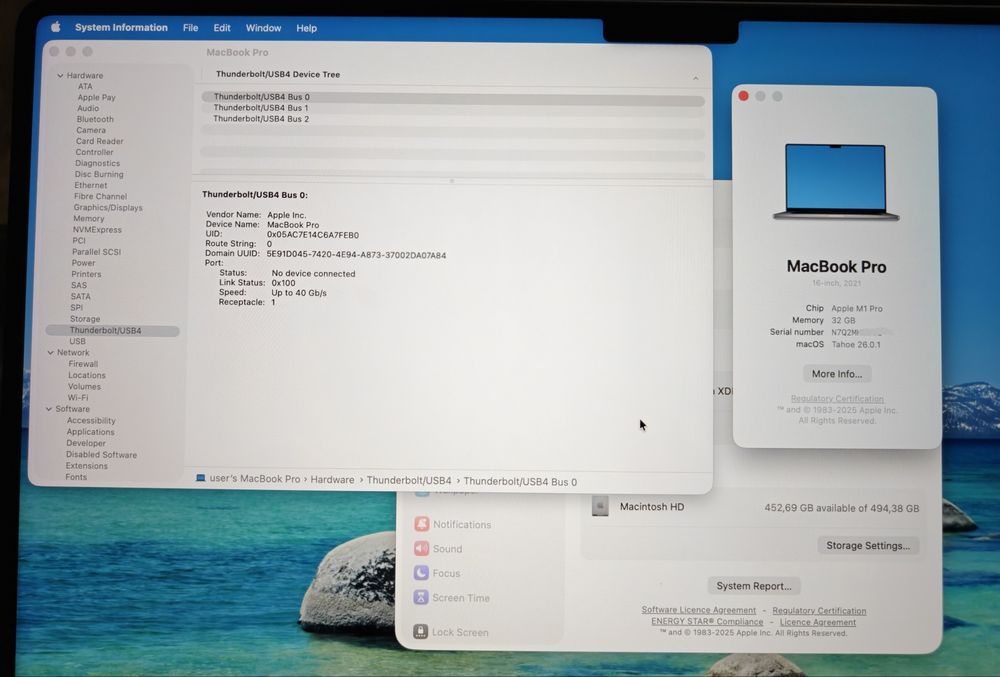1000x677 pixels.
Task: Click the More Info... button
Action: [837, 374]
